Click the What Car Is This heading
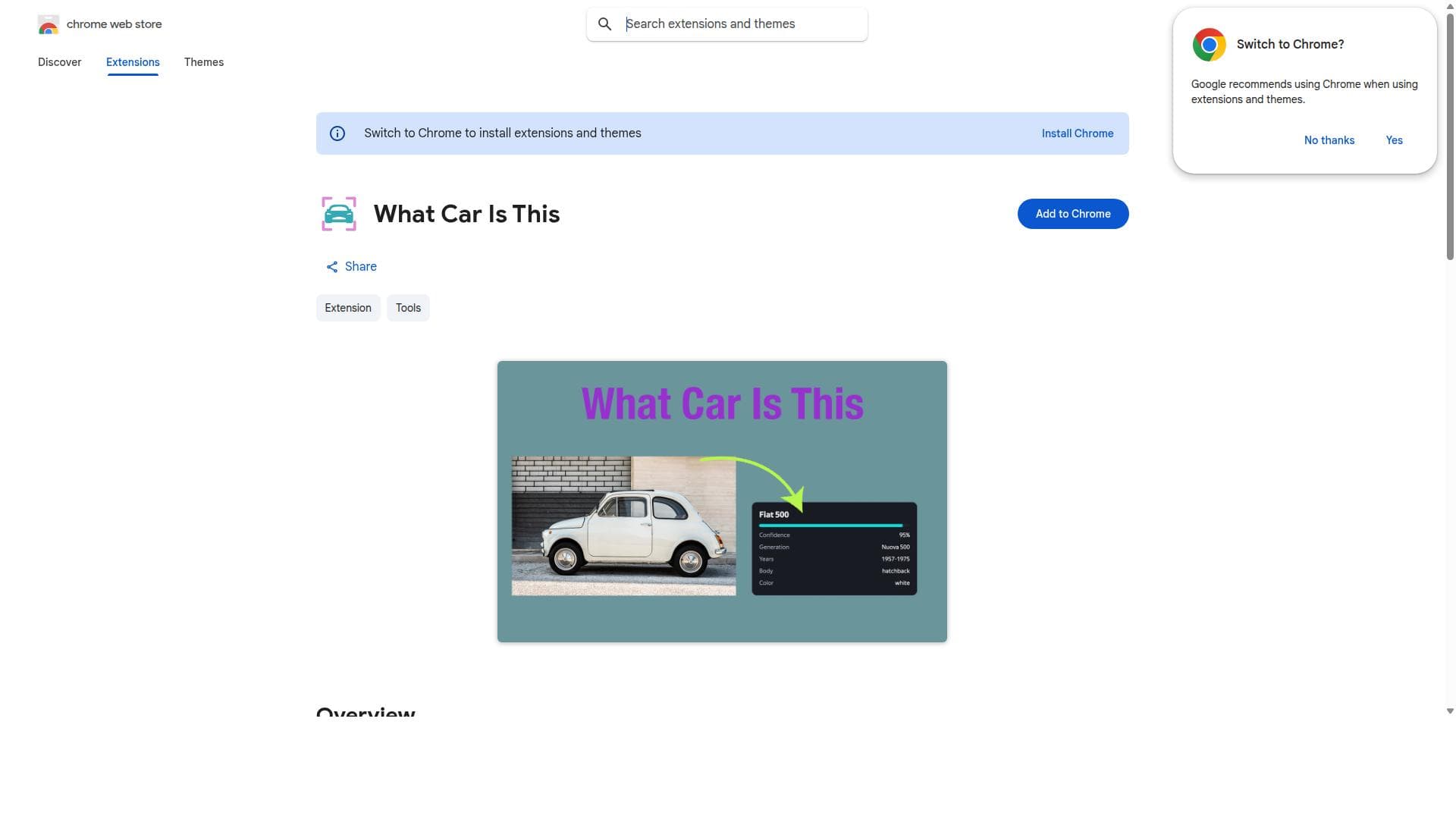The image size is (1456, 819). click(x=466, y=215)
